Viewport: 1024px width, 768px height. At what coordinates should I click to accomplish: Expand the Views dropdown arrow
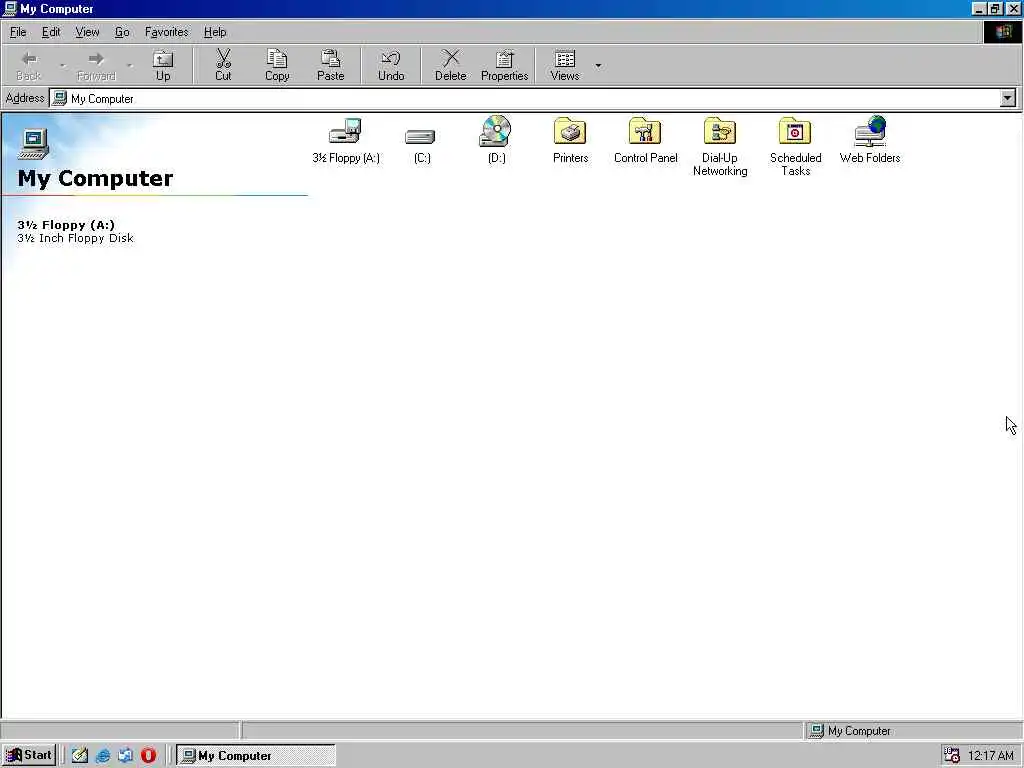click(x=598, y=65)
